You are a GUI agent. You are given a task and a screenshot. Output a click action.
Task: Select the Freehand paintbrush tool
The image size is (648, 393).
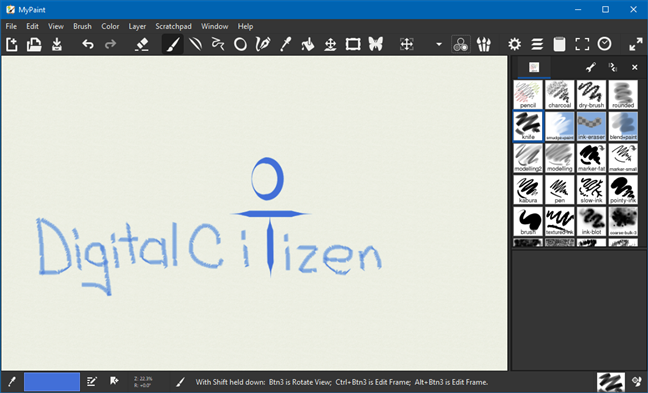pos(172,44)
